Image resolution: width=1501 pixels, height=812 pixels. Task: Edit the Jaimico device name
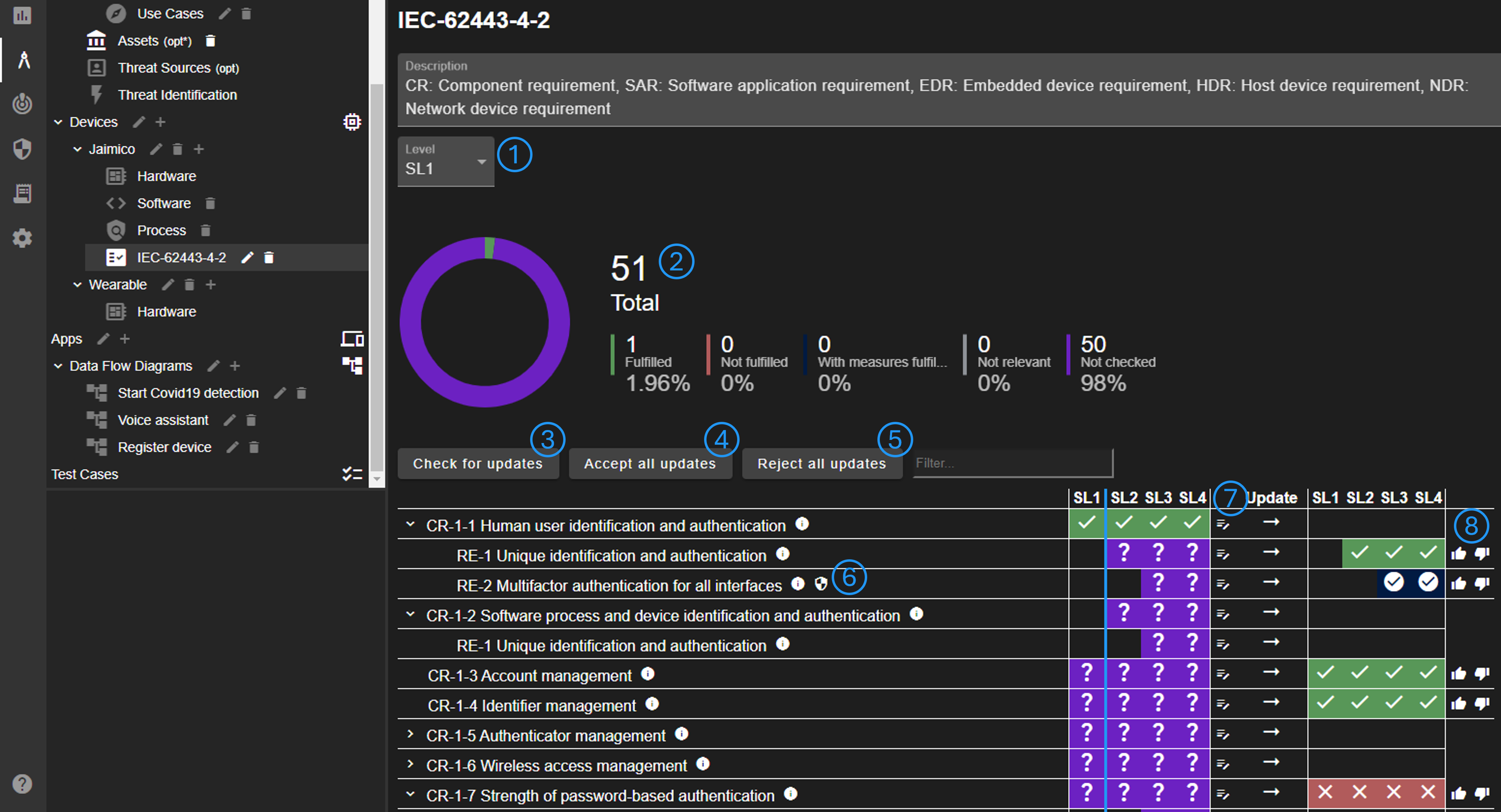pyautogui.click(x=156, y=149)
